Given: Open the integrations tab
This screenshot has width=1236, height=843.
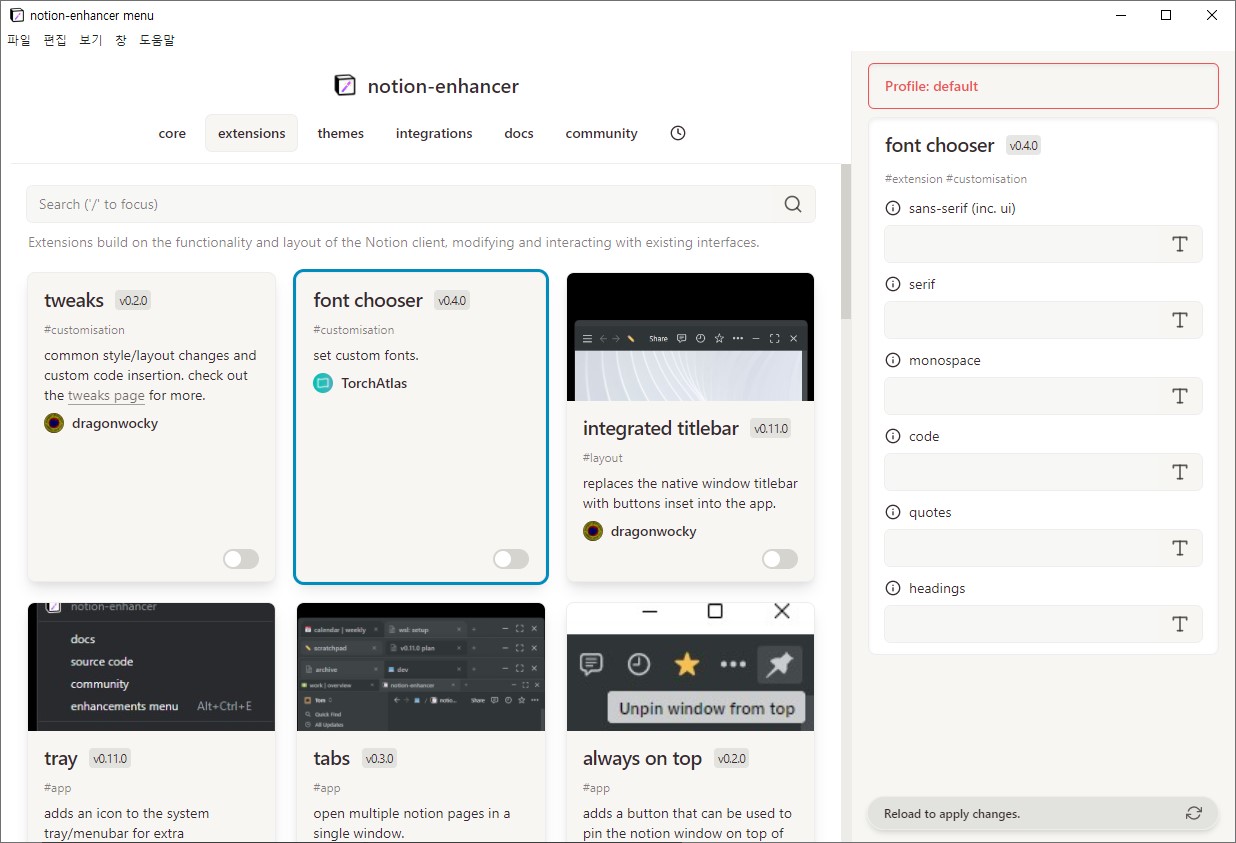Looking at the screenshot, I should pos(434,133).
